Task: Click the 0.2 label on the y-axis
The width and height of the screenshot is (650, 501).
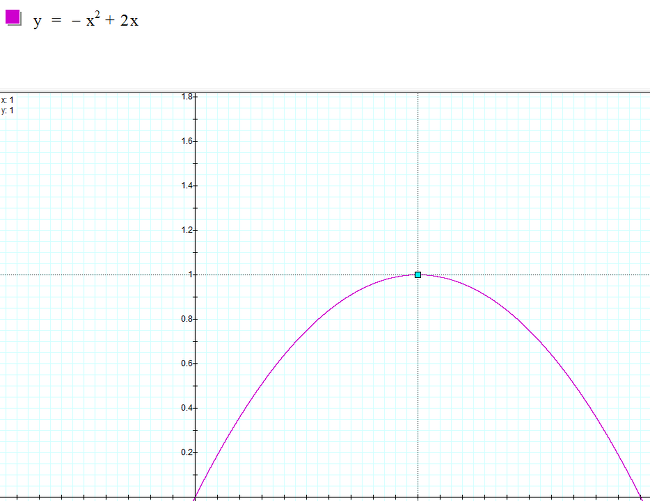Action: (187, 452)
